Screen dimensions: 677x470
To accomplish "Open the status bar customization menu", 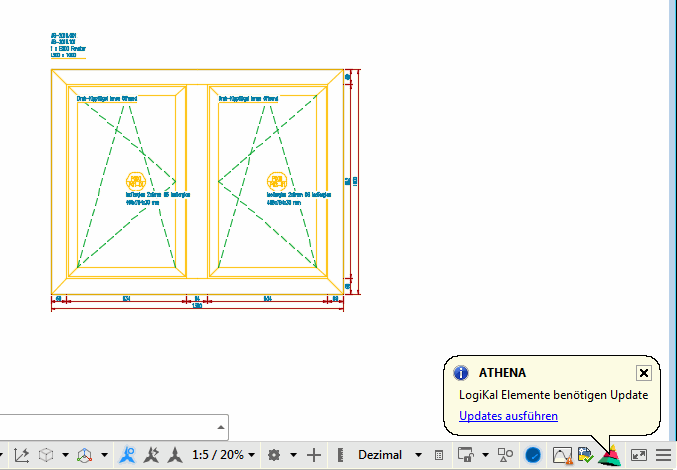I will tap(663, 455).
